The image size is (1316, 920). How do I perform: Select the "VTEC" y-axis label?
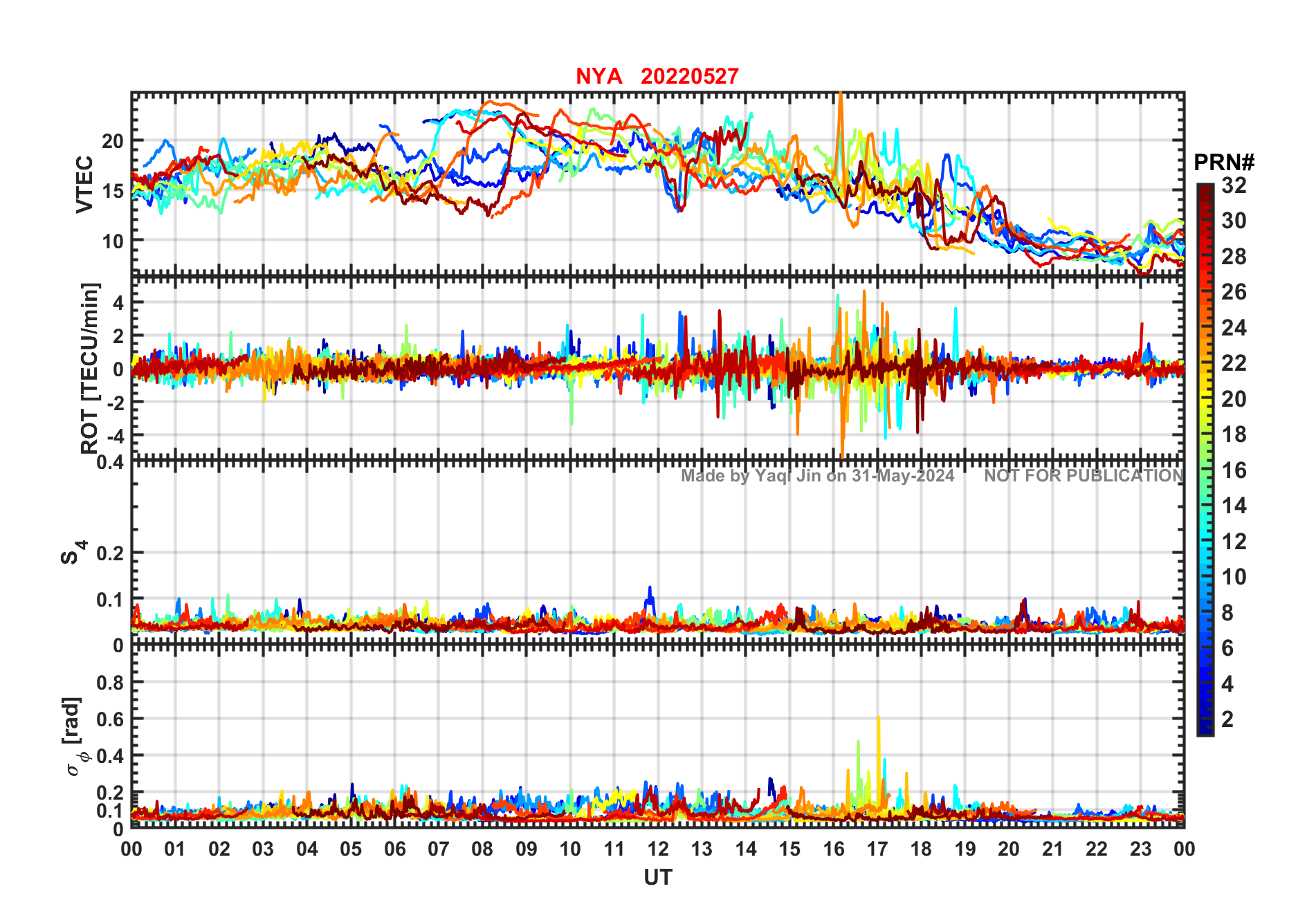point(84,184)
